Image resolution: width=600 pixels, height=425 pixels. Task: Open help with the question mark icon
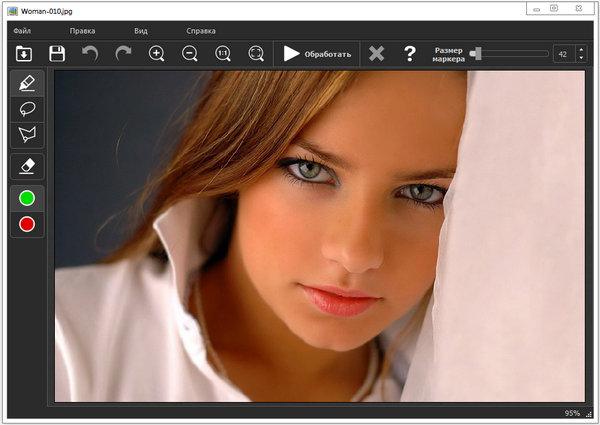point(409,53)
